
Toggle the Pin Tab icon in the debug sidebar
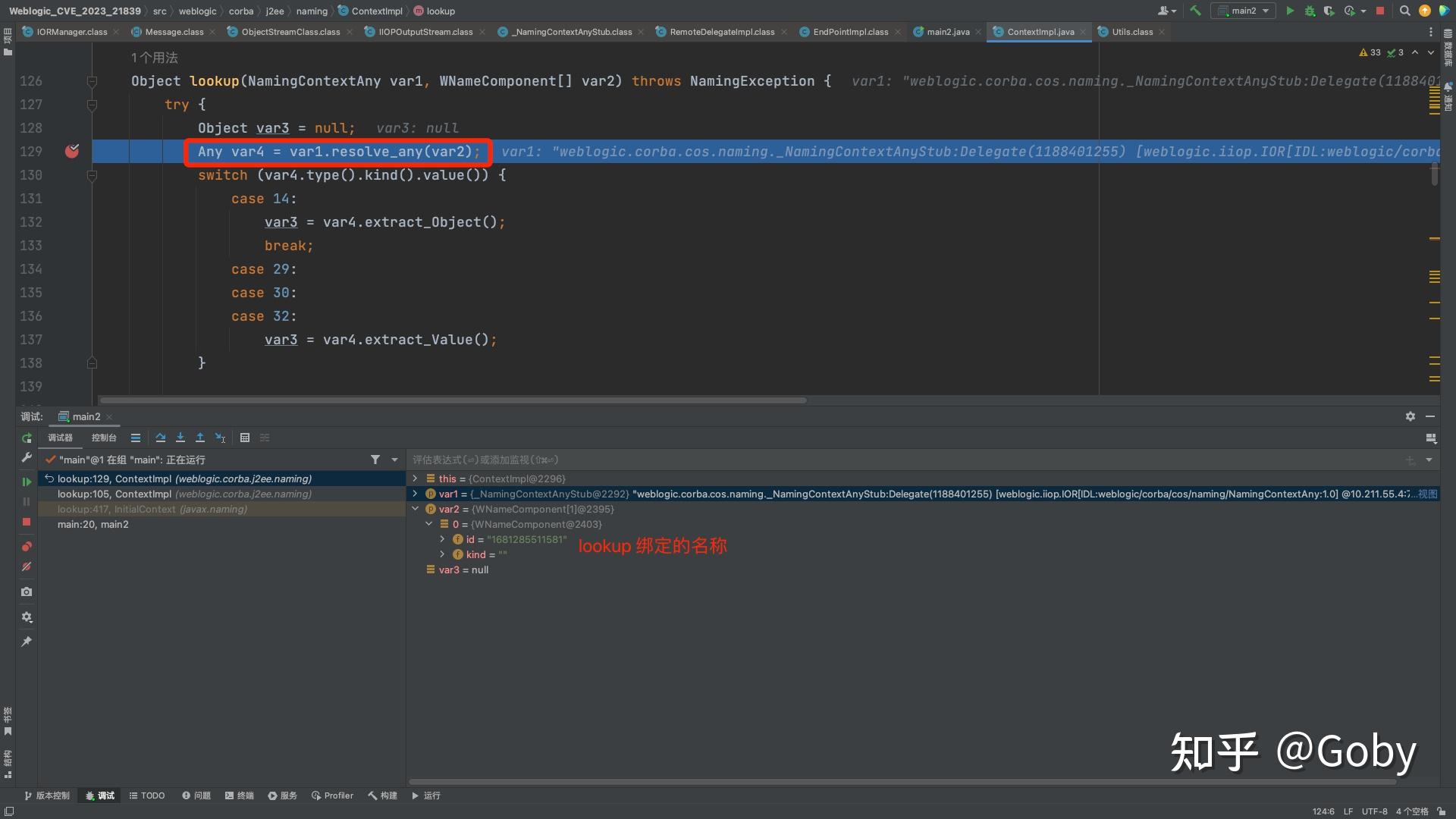27,642
